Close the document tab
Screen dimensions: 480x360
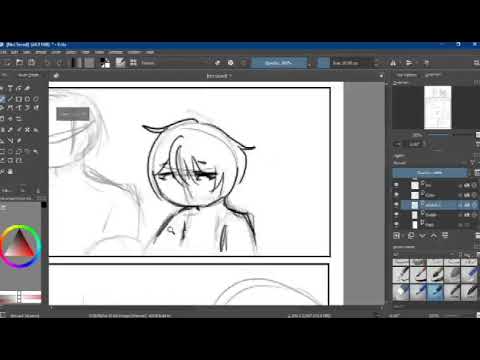point(381,76)
